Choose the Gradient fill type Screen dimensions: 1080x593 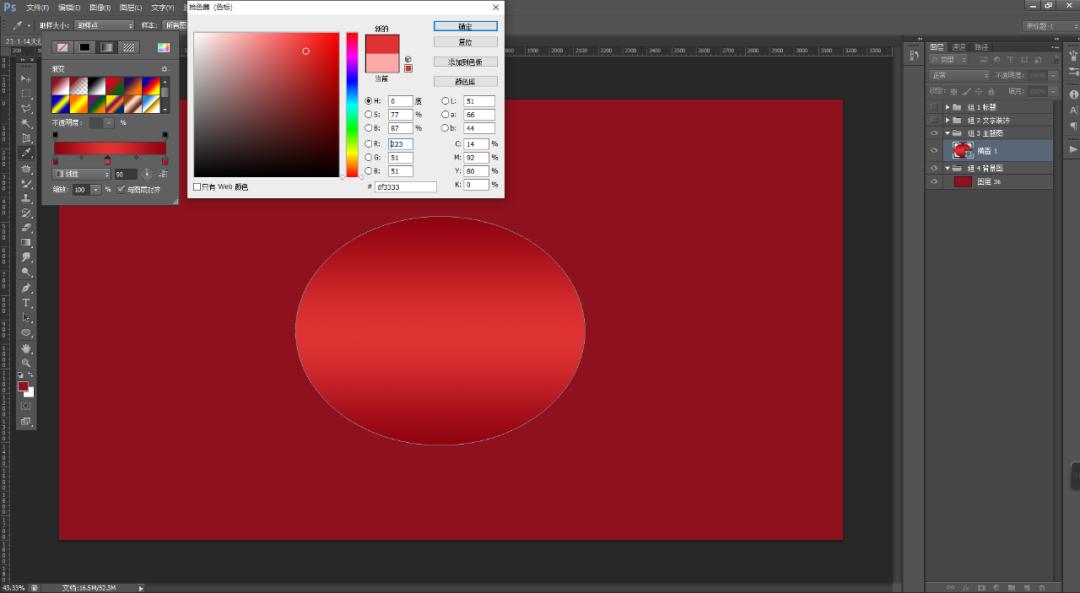point(107,48)
